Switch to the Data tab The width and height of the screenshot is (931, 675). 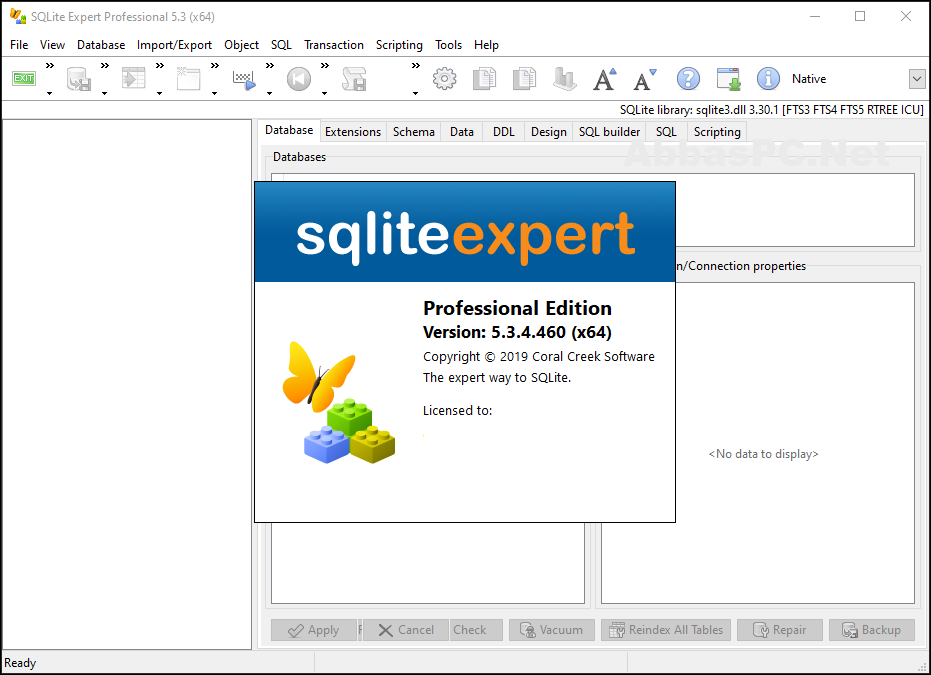[462, 132]
